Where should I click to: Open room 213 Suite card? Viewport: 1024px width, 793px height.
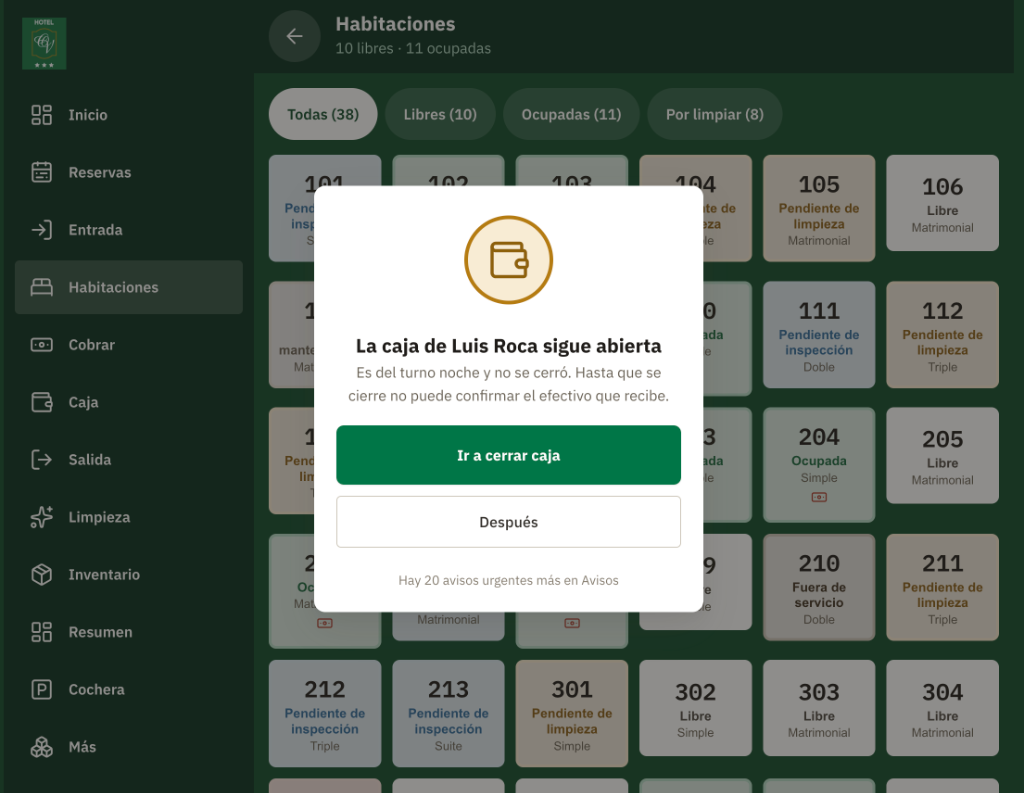click(x=448, y=713)
